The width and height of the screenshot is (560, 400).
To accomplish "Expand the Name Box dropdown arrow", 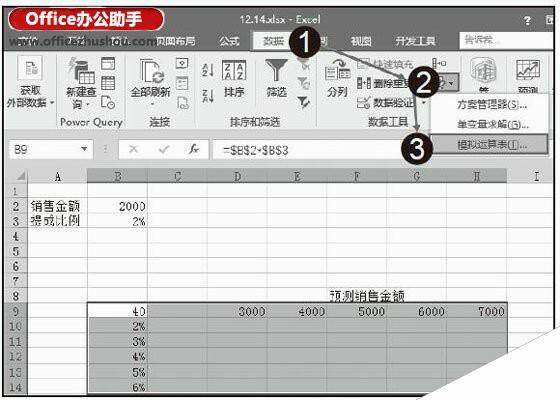I will point(84,149).
